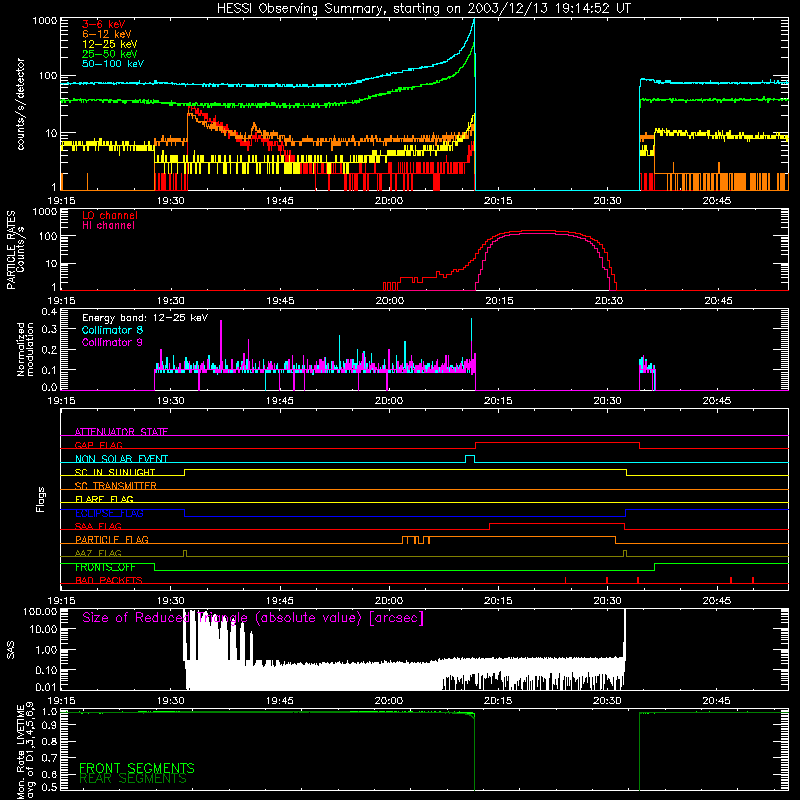Click the yellow 12-25 keV legend entry

click(x=110, y=44)
